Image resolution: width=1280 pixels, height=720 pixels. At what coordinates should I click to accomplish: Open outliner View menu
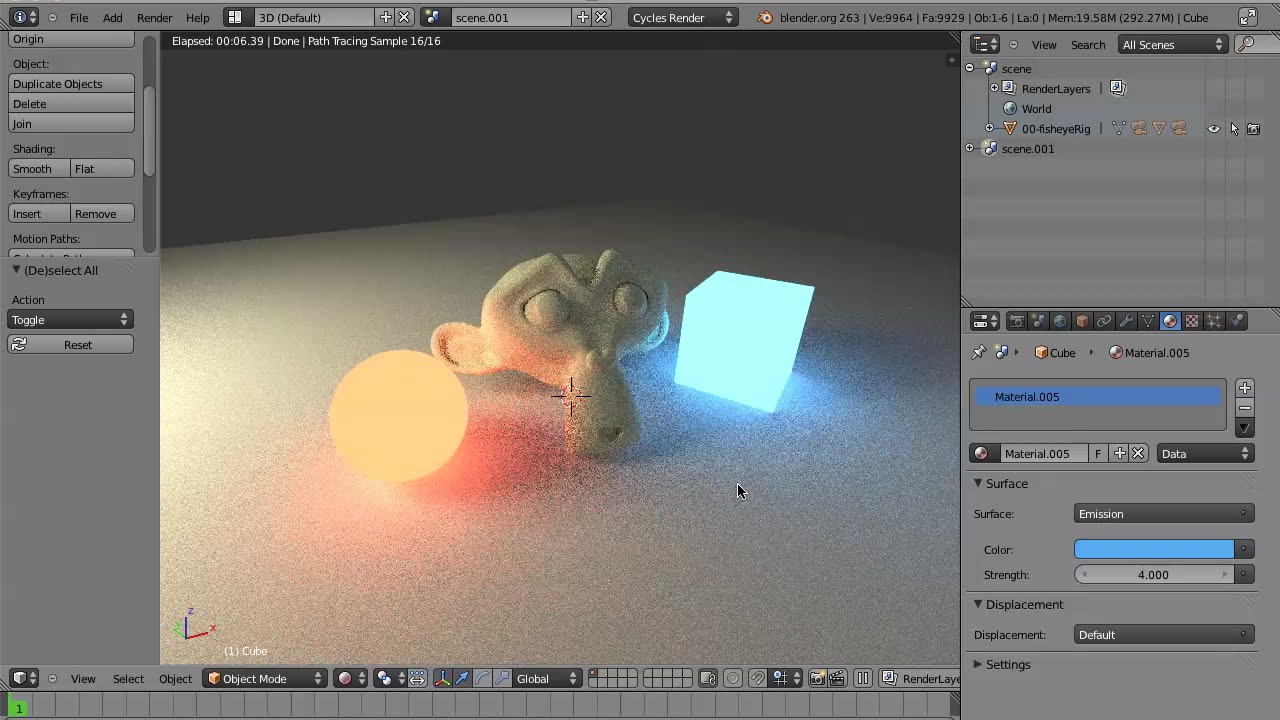click(1044, 44)
